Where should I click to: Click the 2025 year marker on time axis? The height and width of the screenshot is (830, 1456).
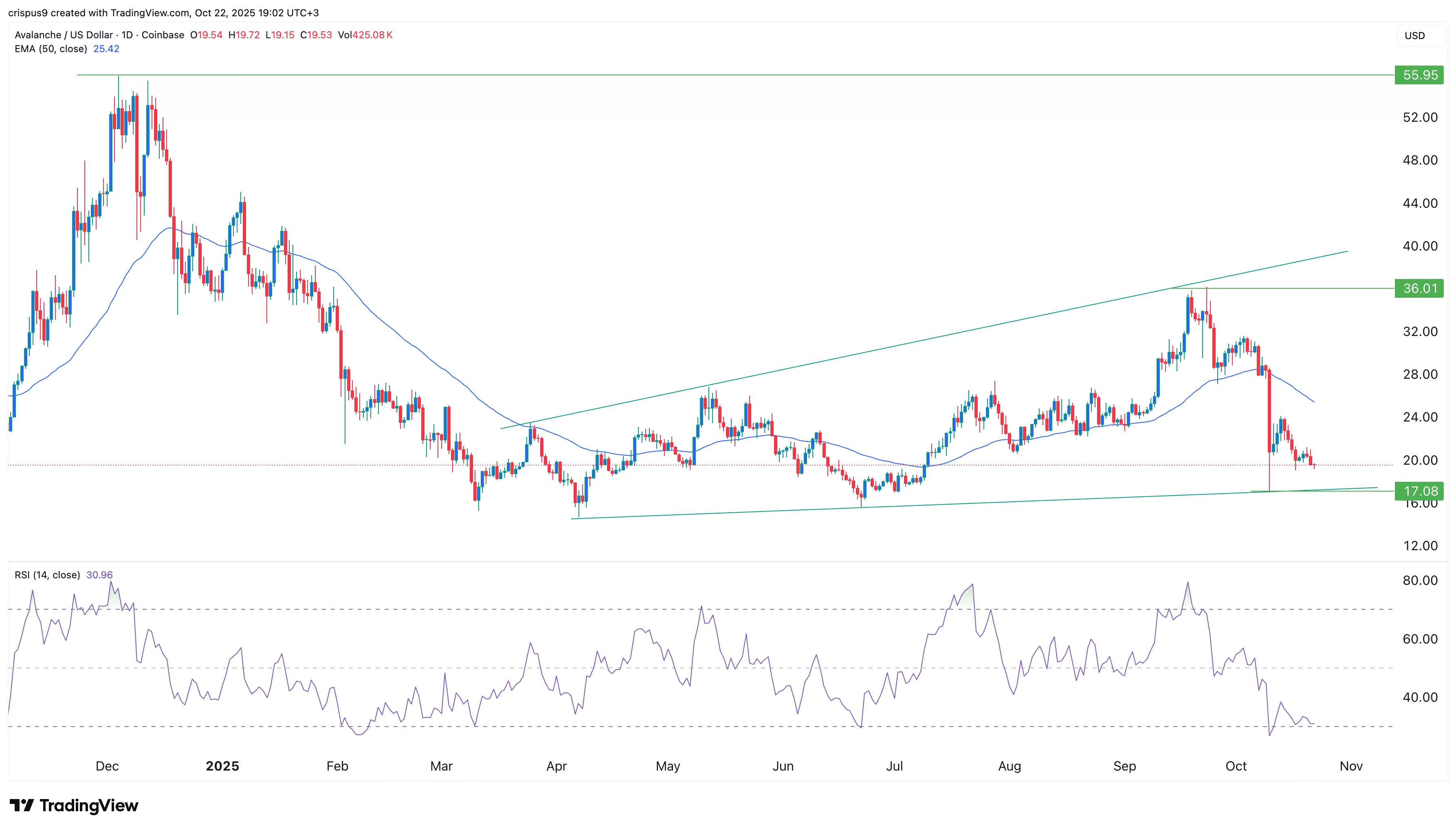click(x=222, y=766)
